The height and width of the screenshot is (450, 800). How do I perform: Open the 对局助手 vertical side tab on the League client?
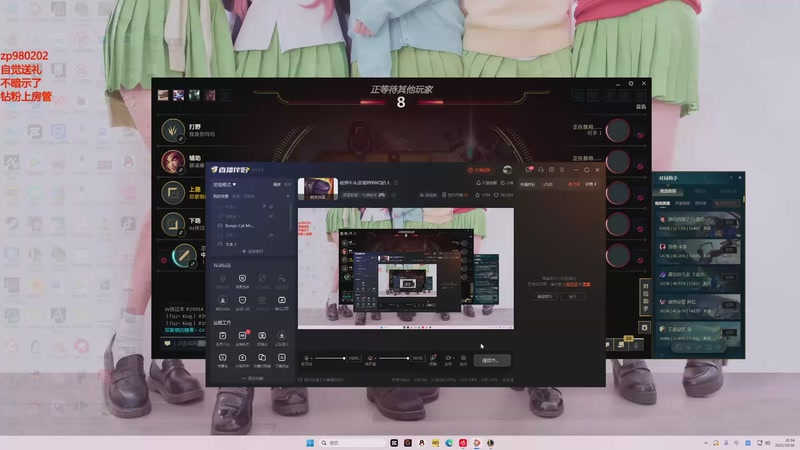[x=644, y=297]
